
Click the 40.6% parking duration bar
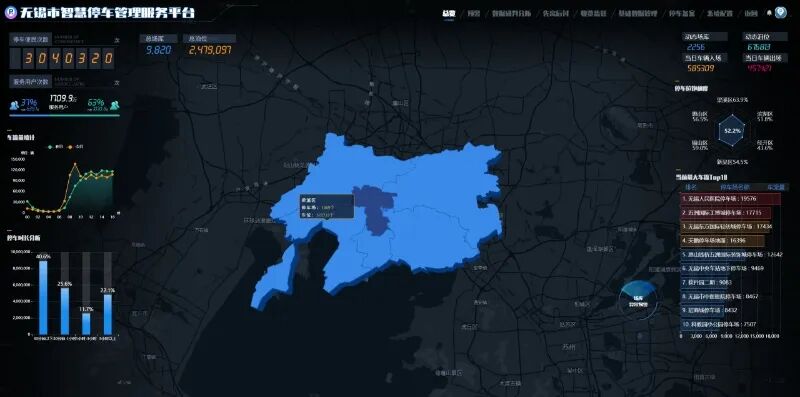[43, 297]
